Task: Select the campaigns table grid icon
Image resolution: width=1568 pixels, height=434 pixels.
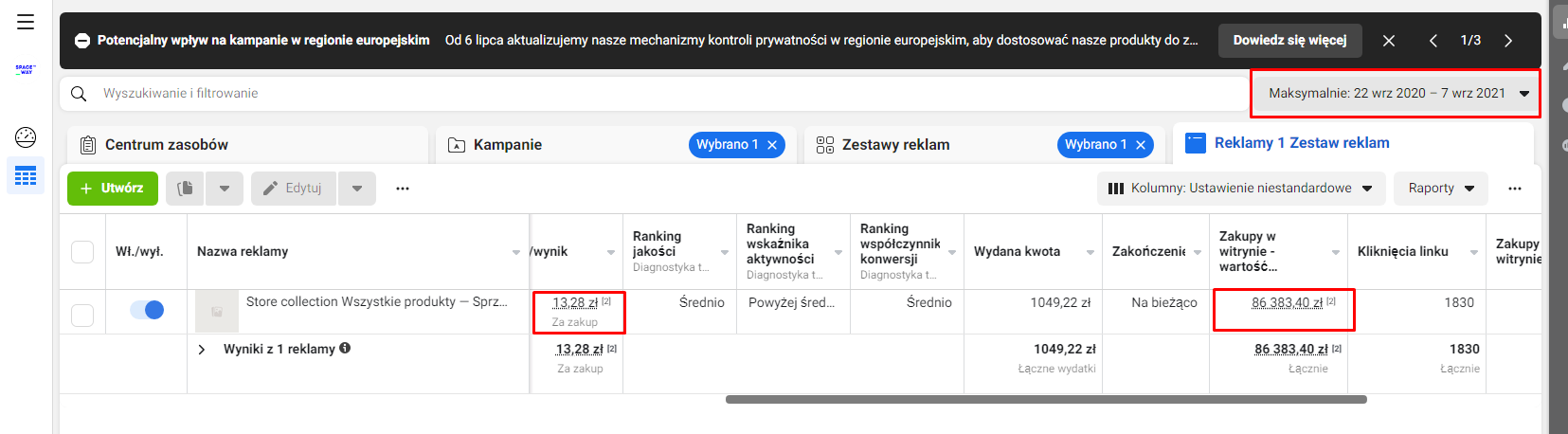Action: point(26,176)
